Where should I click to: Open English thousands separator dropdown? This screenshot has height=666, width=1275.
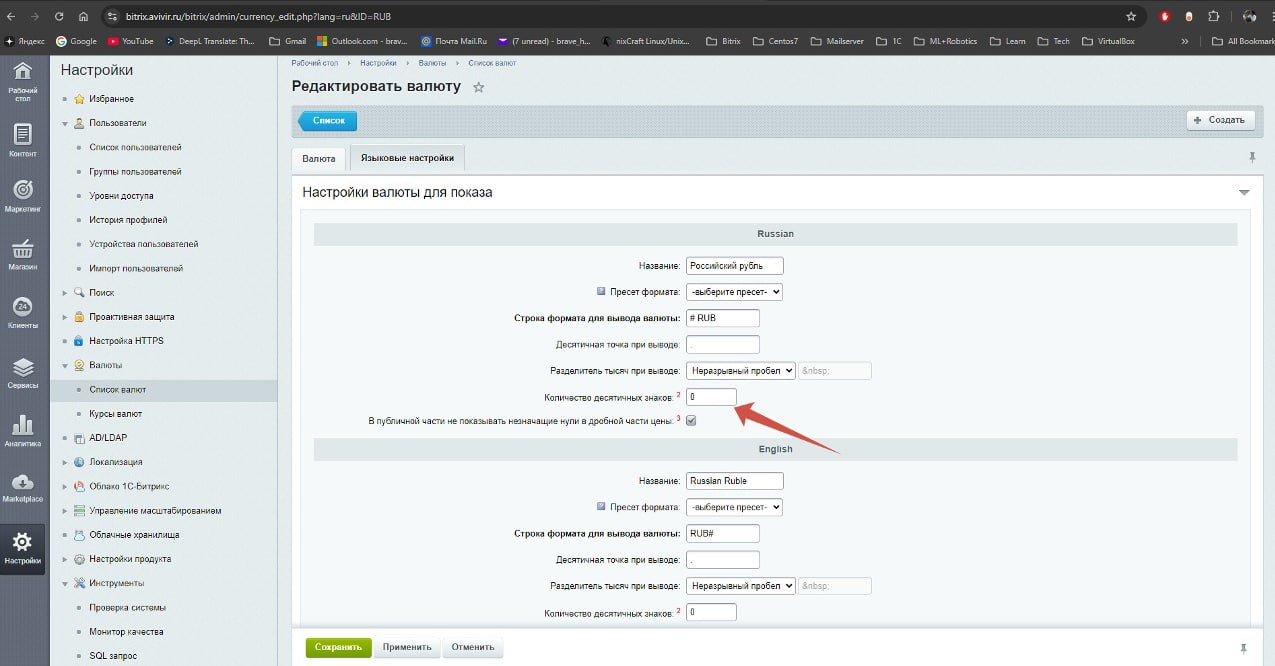[x=741, y=586]
